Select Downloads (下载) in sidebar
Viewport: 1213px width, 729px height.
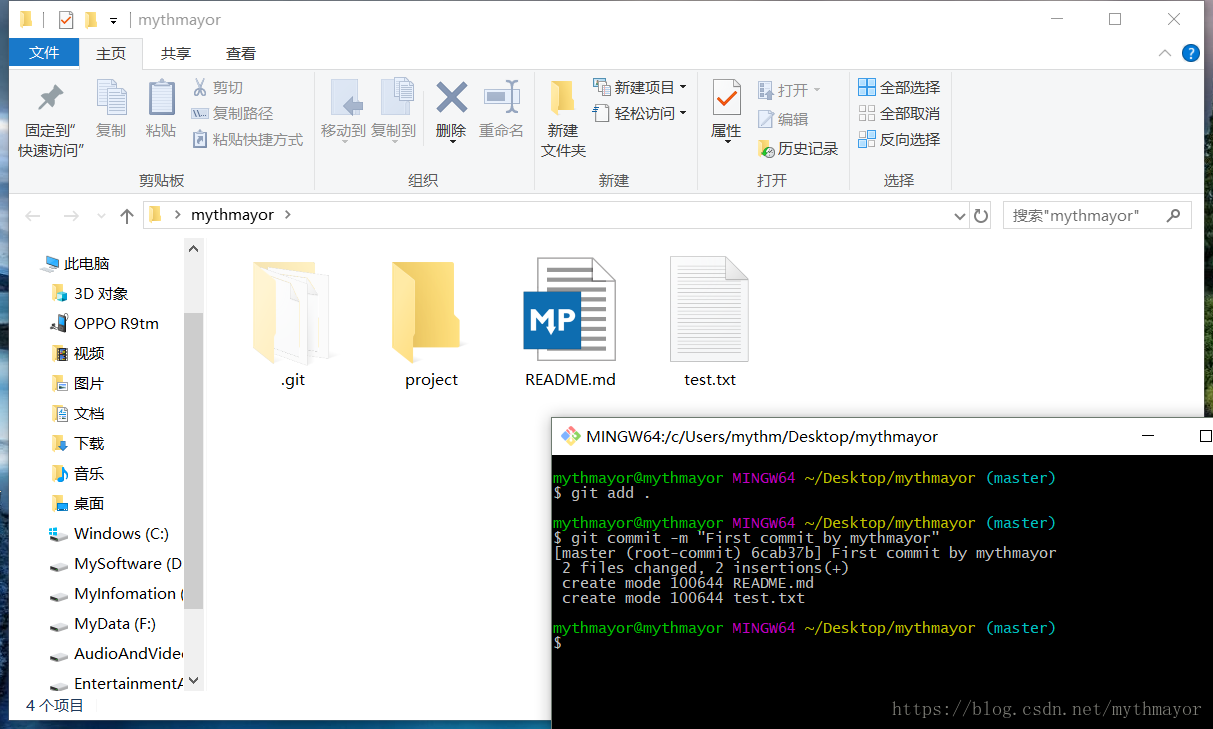(x=78, y=444)
